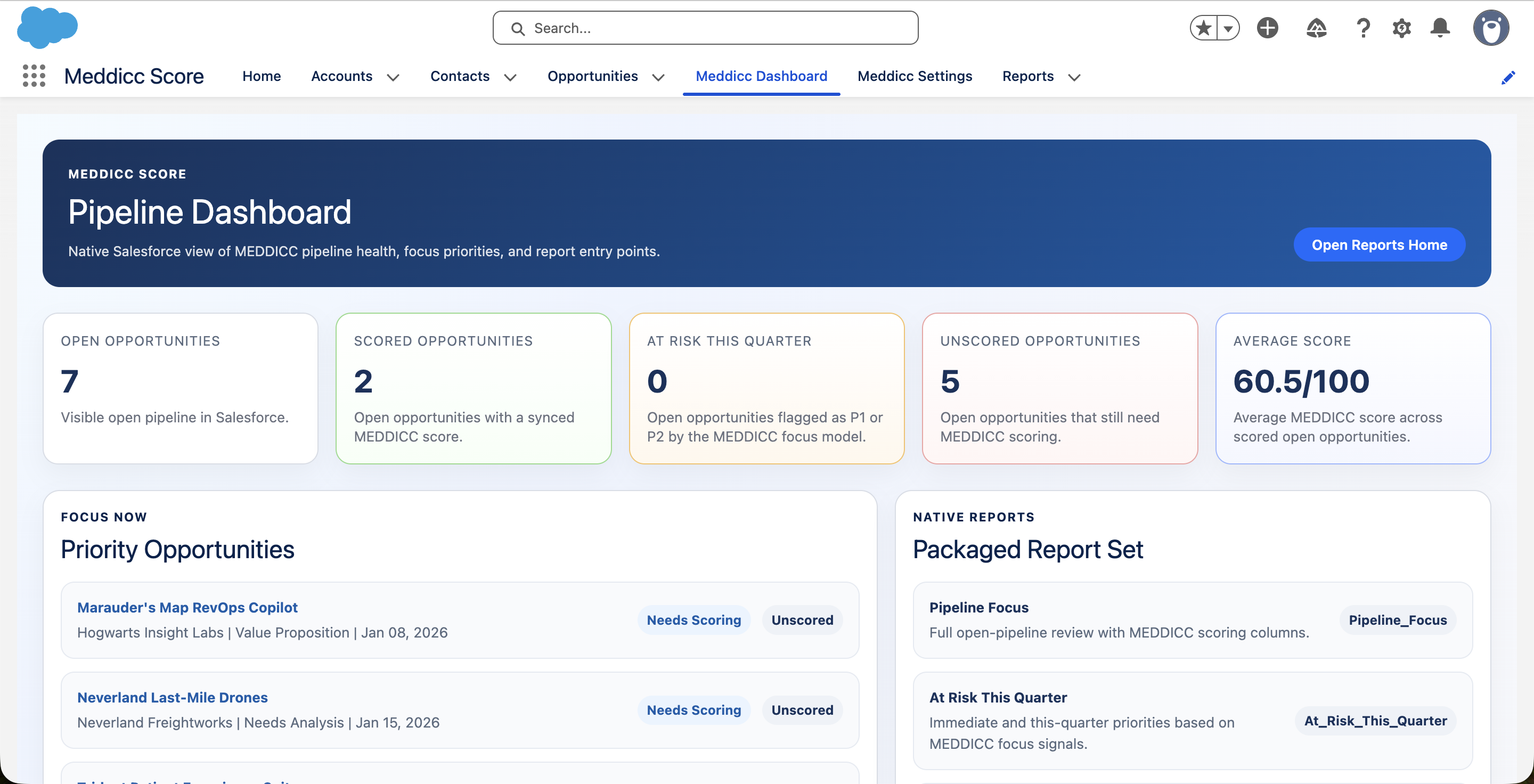Open the Reports tab
Screen dimensions: 1534x784
coord(1028,76)
